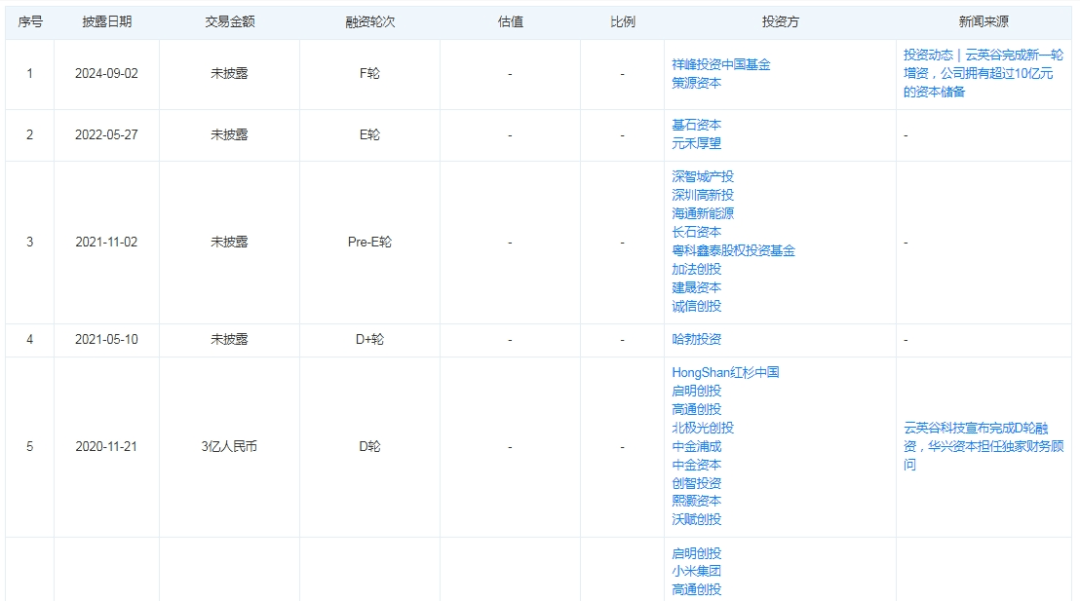Click the 北极光创投 investor link
Viewport: 1080px width, 601px height.
point(703,428)
